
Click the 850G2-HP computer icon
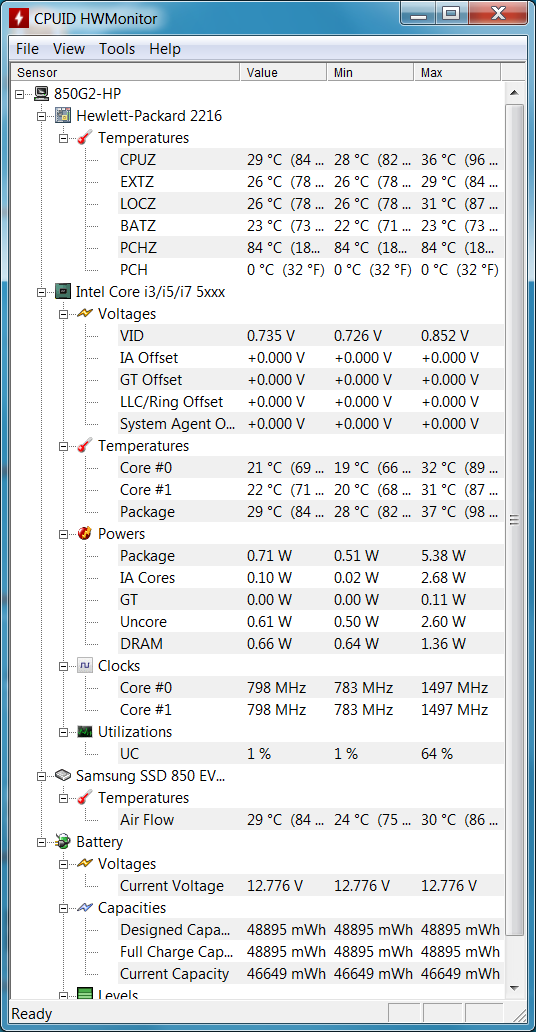pos(41,94)
